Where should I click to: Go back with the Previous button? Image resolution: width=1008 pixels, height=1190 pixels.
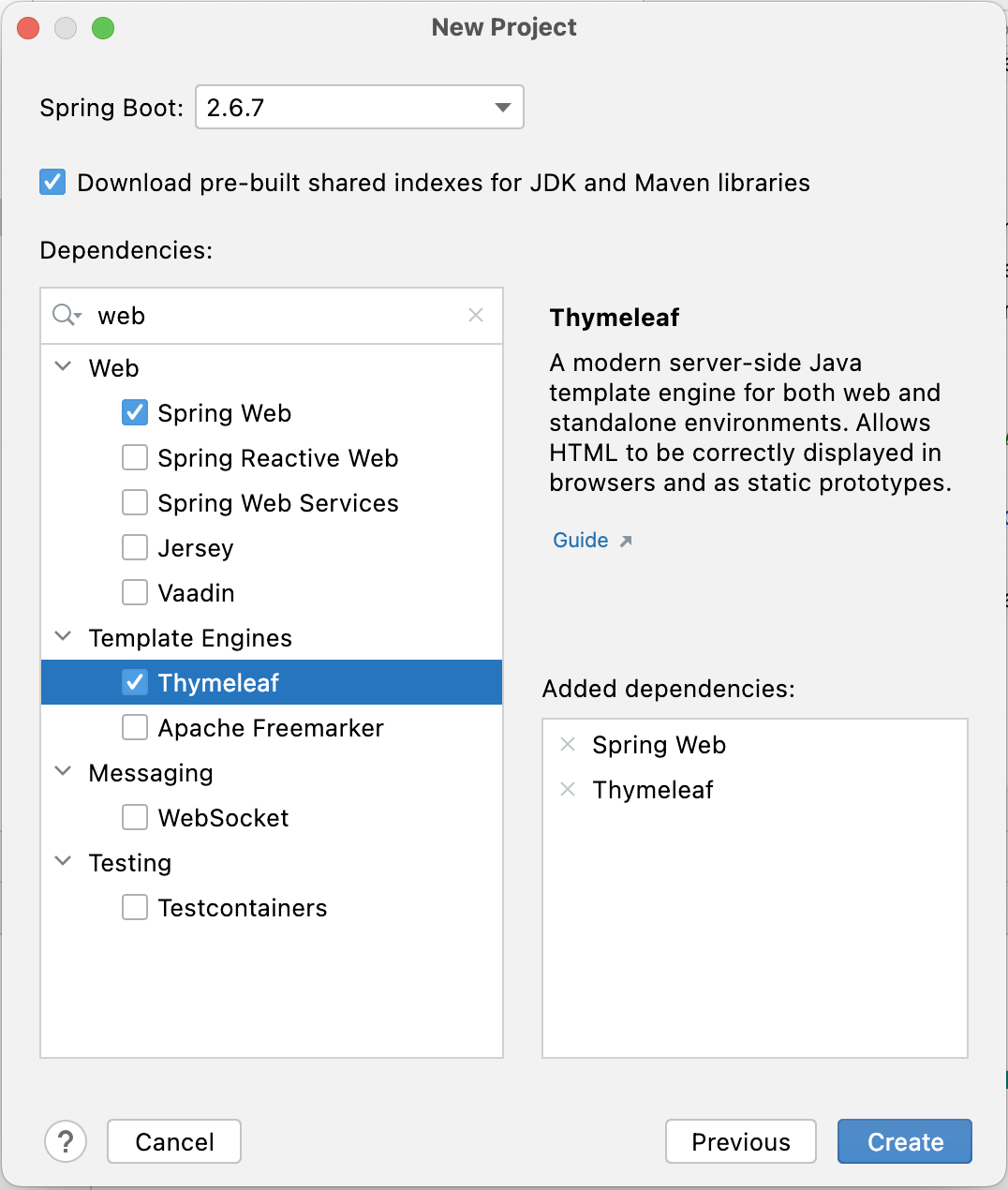coord(740,1141)
